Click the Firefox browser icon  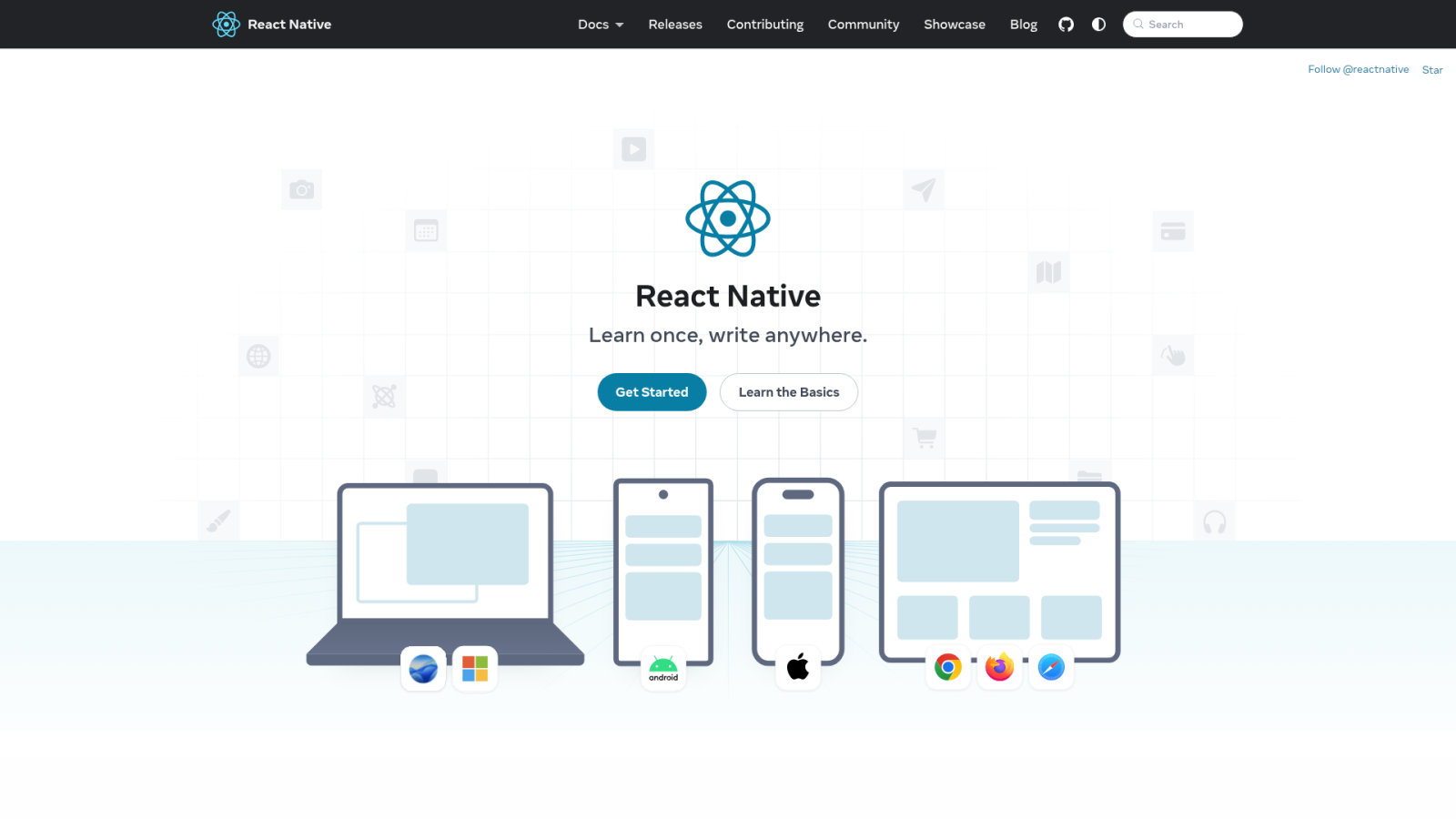pyautogui.click(x=999, y=668)
